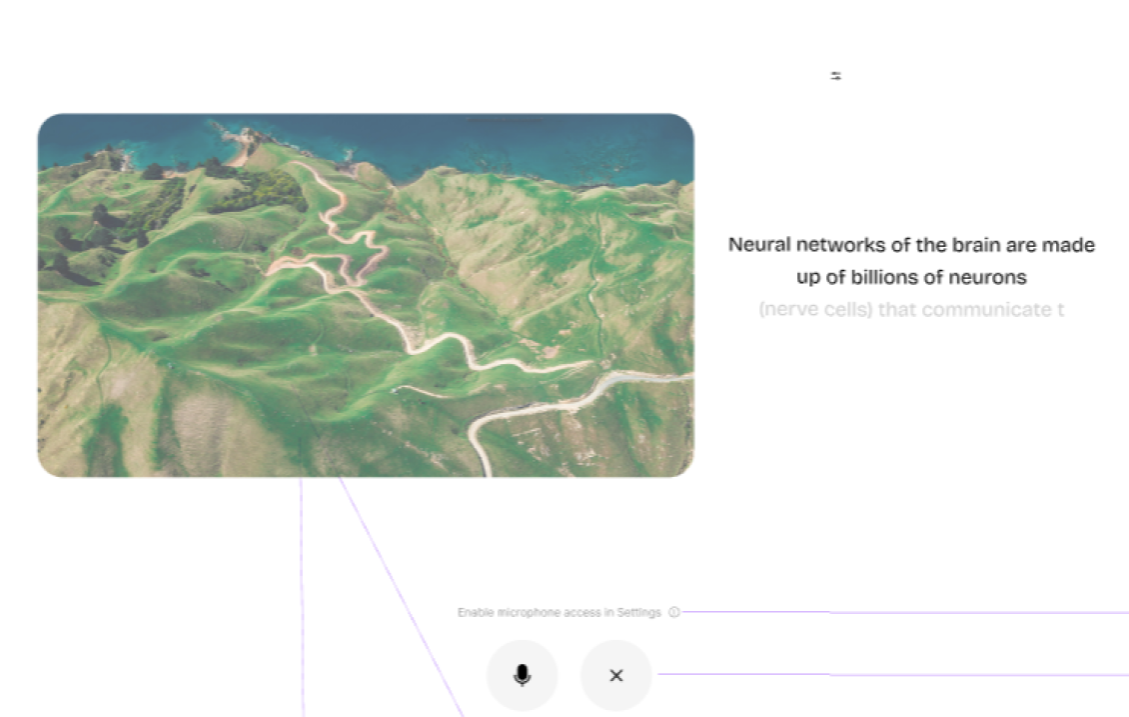The image size is (1129, 717).
Task: Toggle microphone input on
Action: (x=521, y=675)
